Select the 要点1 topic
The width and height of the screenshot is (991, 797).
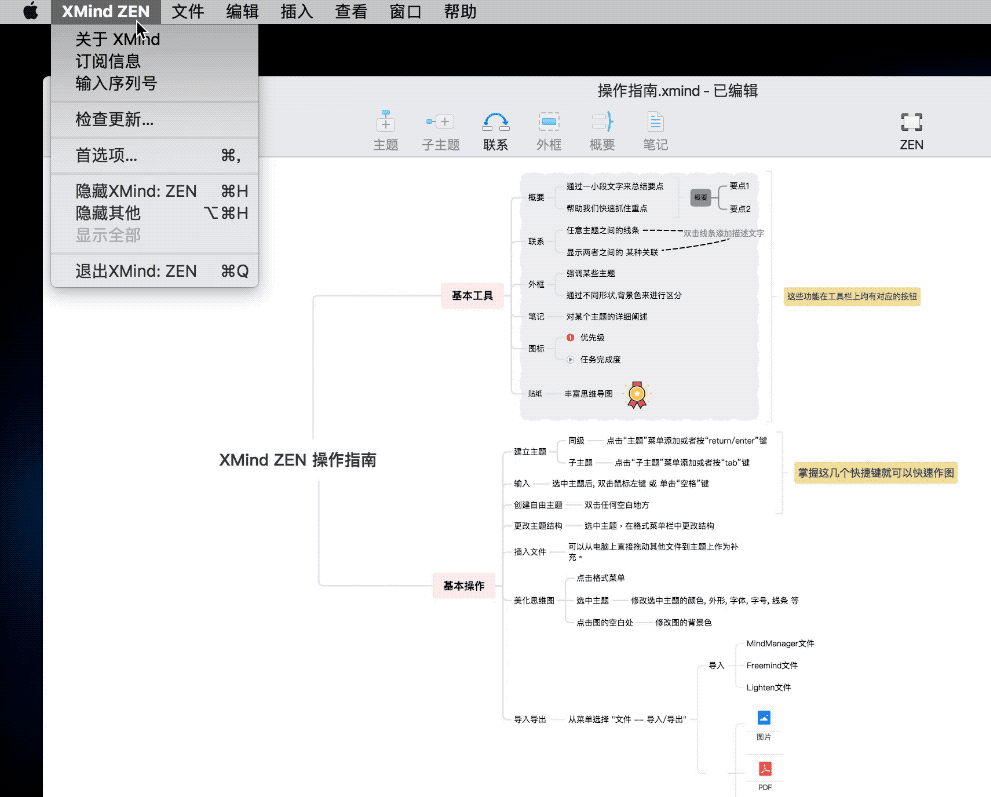click(739, 186)
